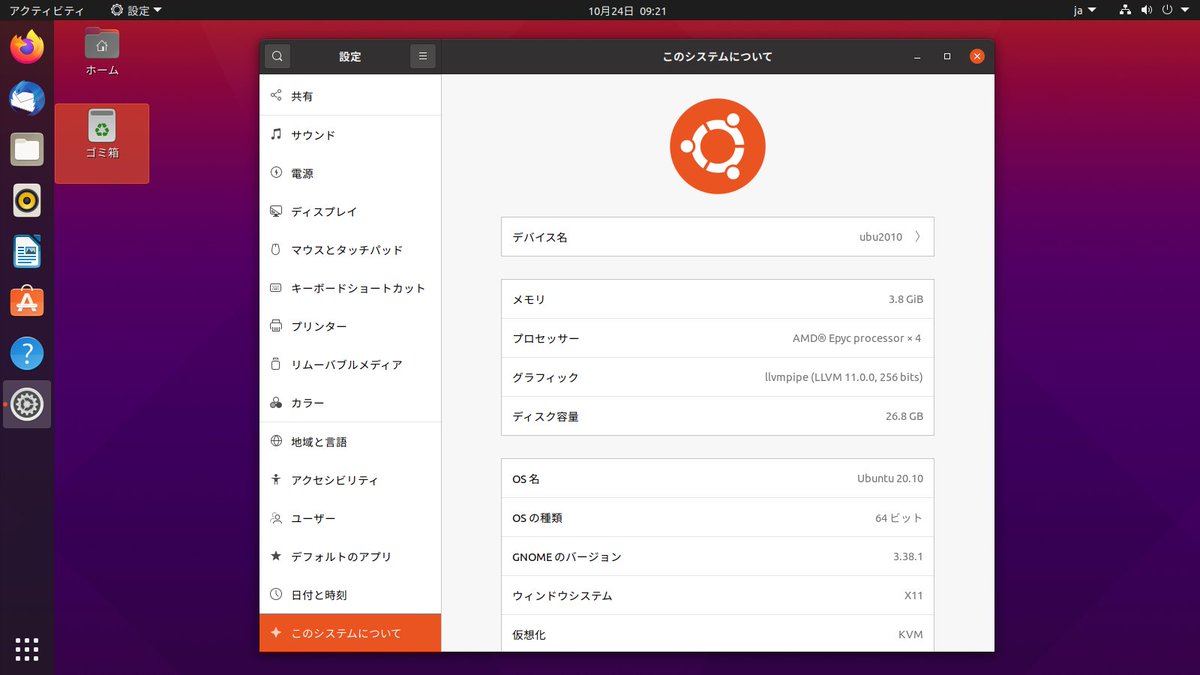1200x675 pixels.
Task: Click the 地域と言語 globe icon
Action: coord(276,441)
